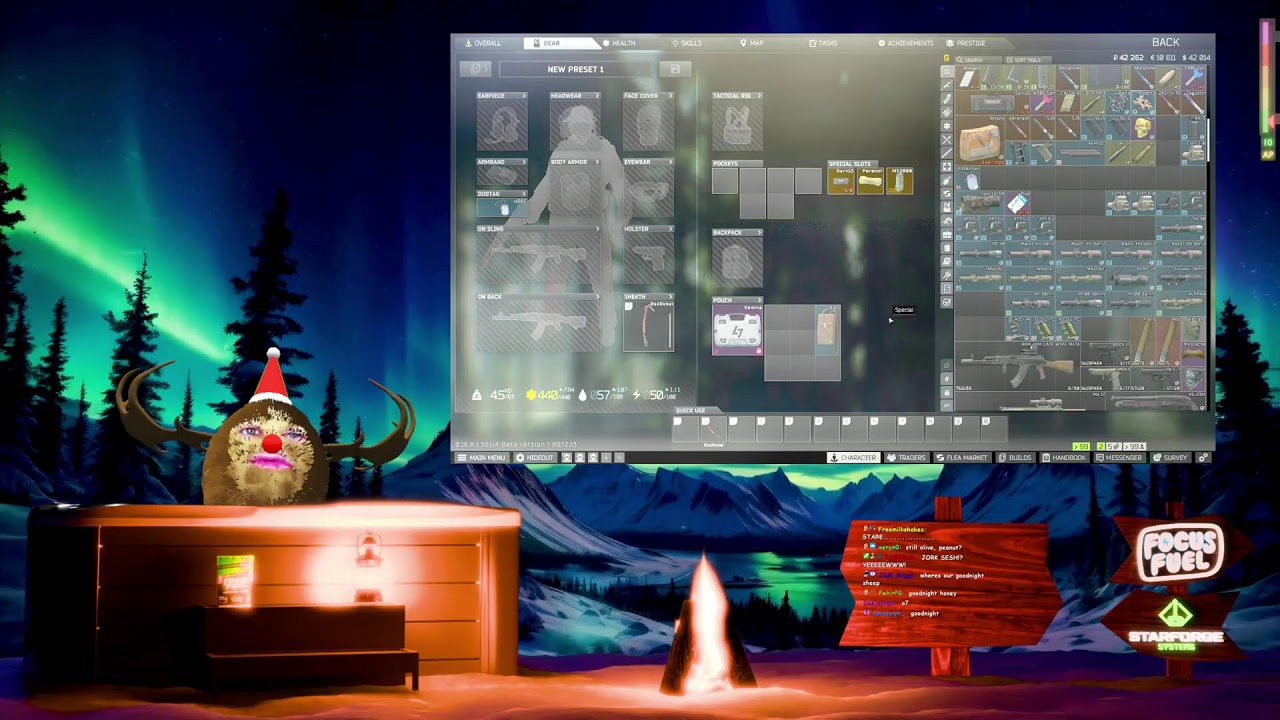Screen dimensions: 1280x720
Task: Expand the Holster slot arrow
Action: pos(670,229)
